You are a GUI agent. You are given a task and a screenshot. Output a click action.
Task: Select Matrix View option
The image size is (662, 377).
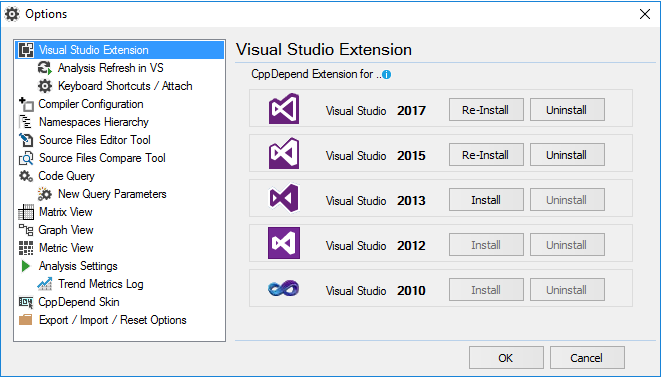pos(65,212)
